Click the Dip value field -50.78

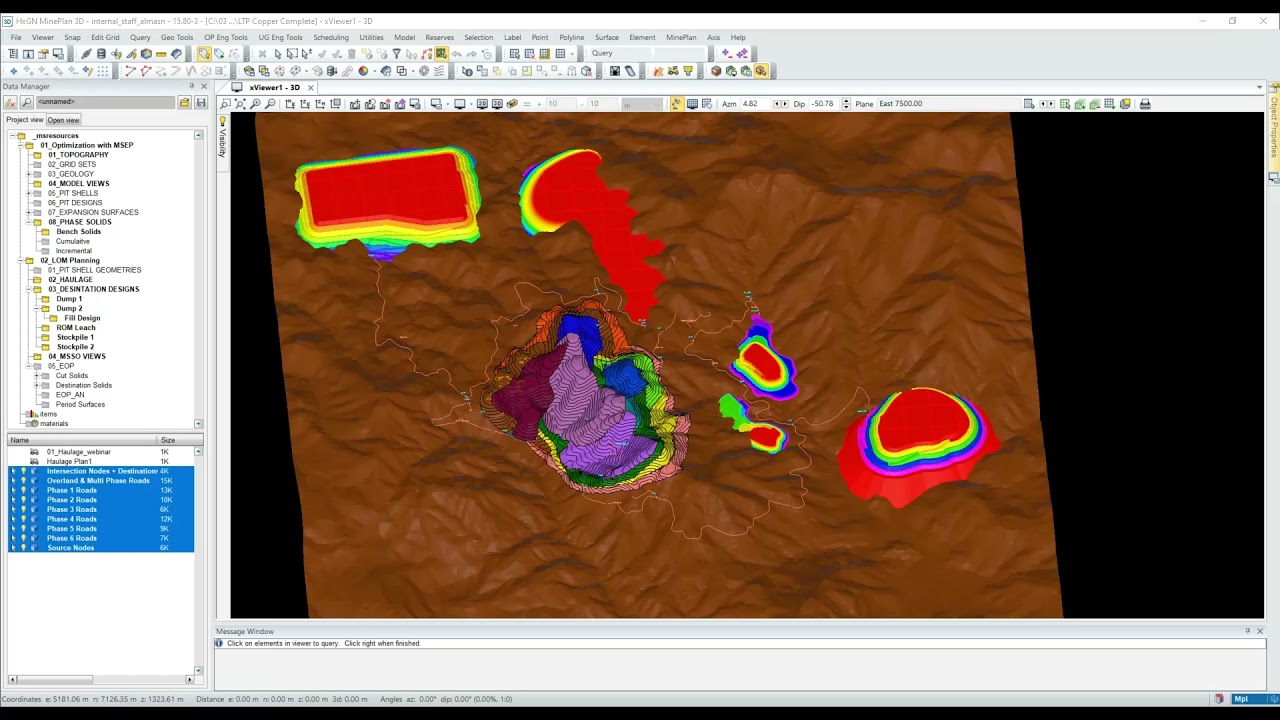(824, 104)
